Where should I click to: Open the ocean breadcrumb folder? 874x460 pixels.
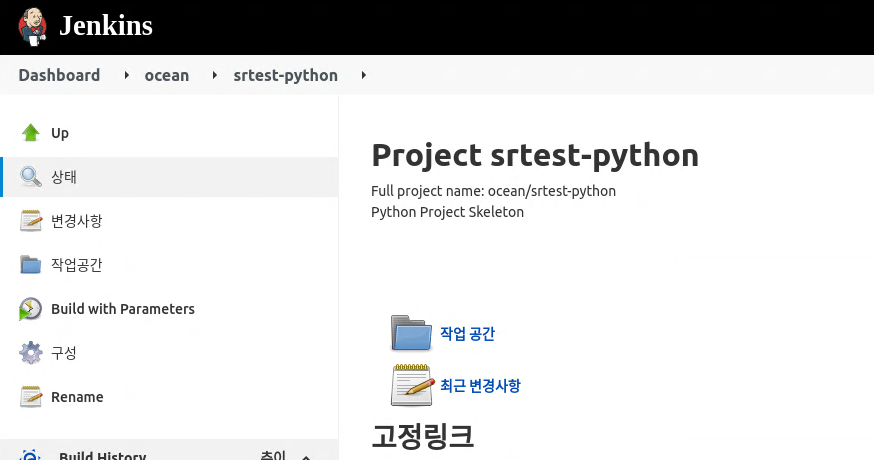(167, 75)
